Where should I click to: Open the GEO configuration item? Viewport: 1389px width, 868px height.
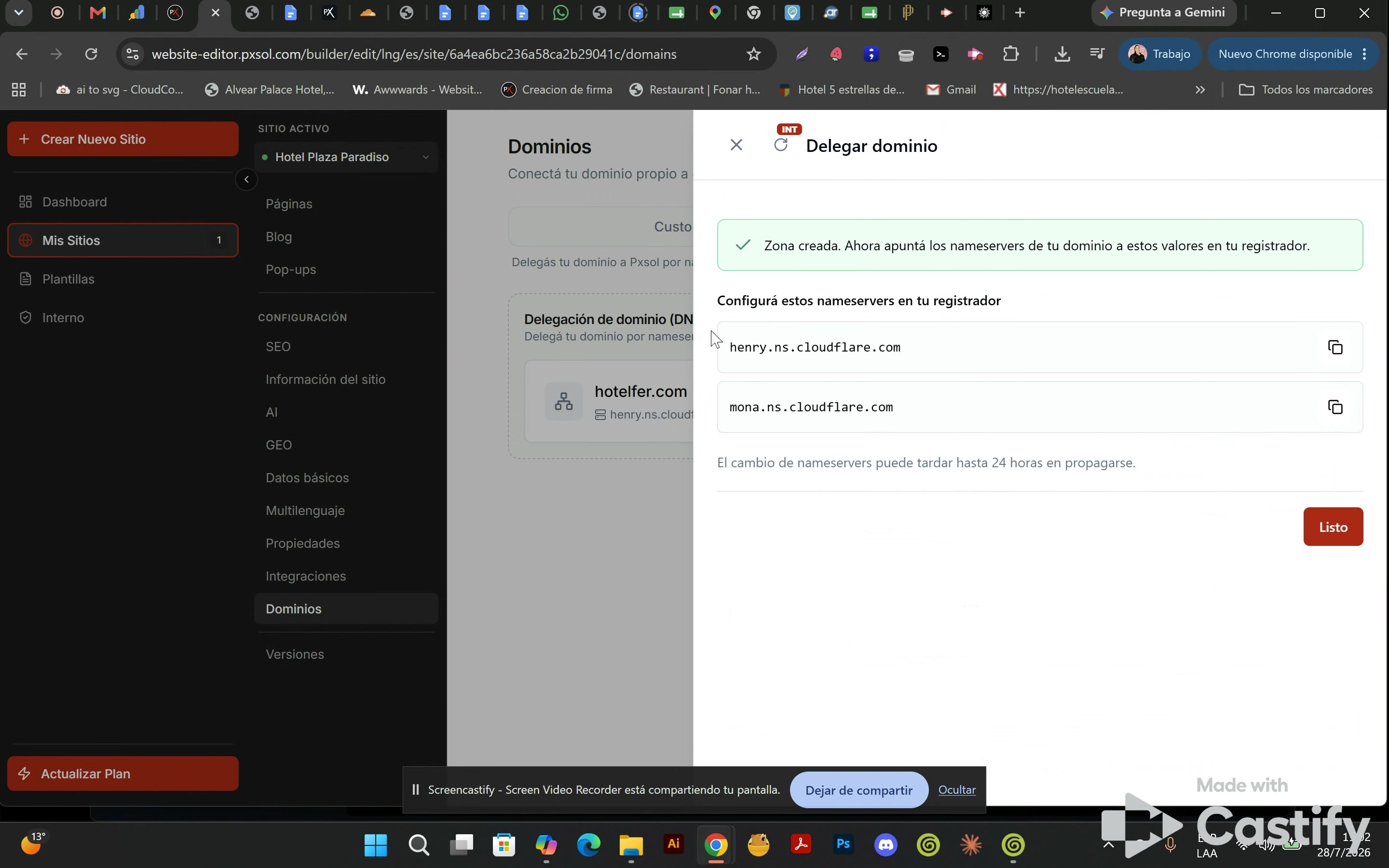click(x=346, y=445)
